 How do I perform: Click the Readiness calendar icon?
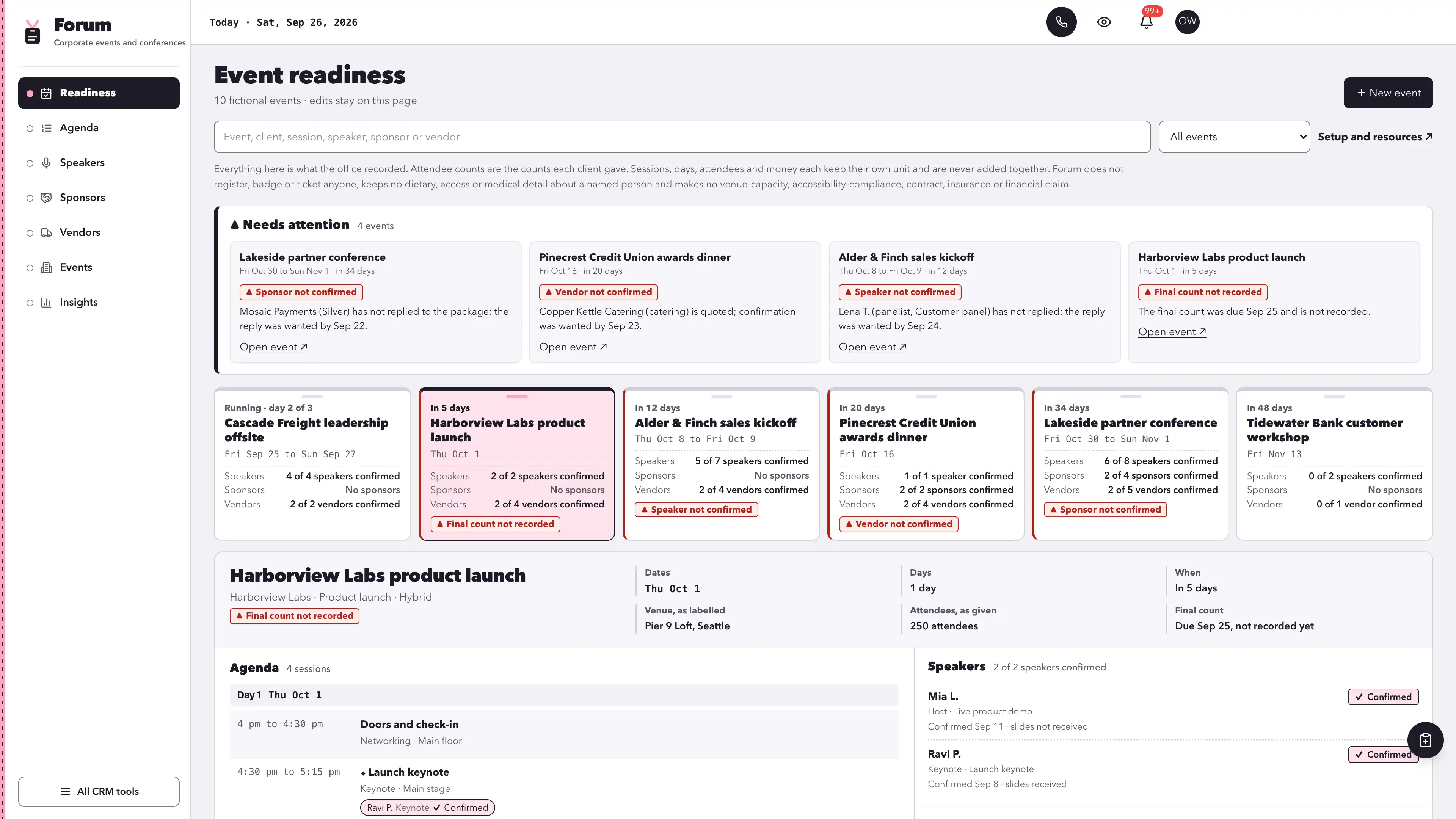[x=46, y=93]
